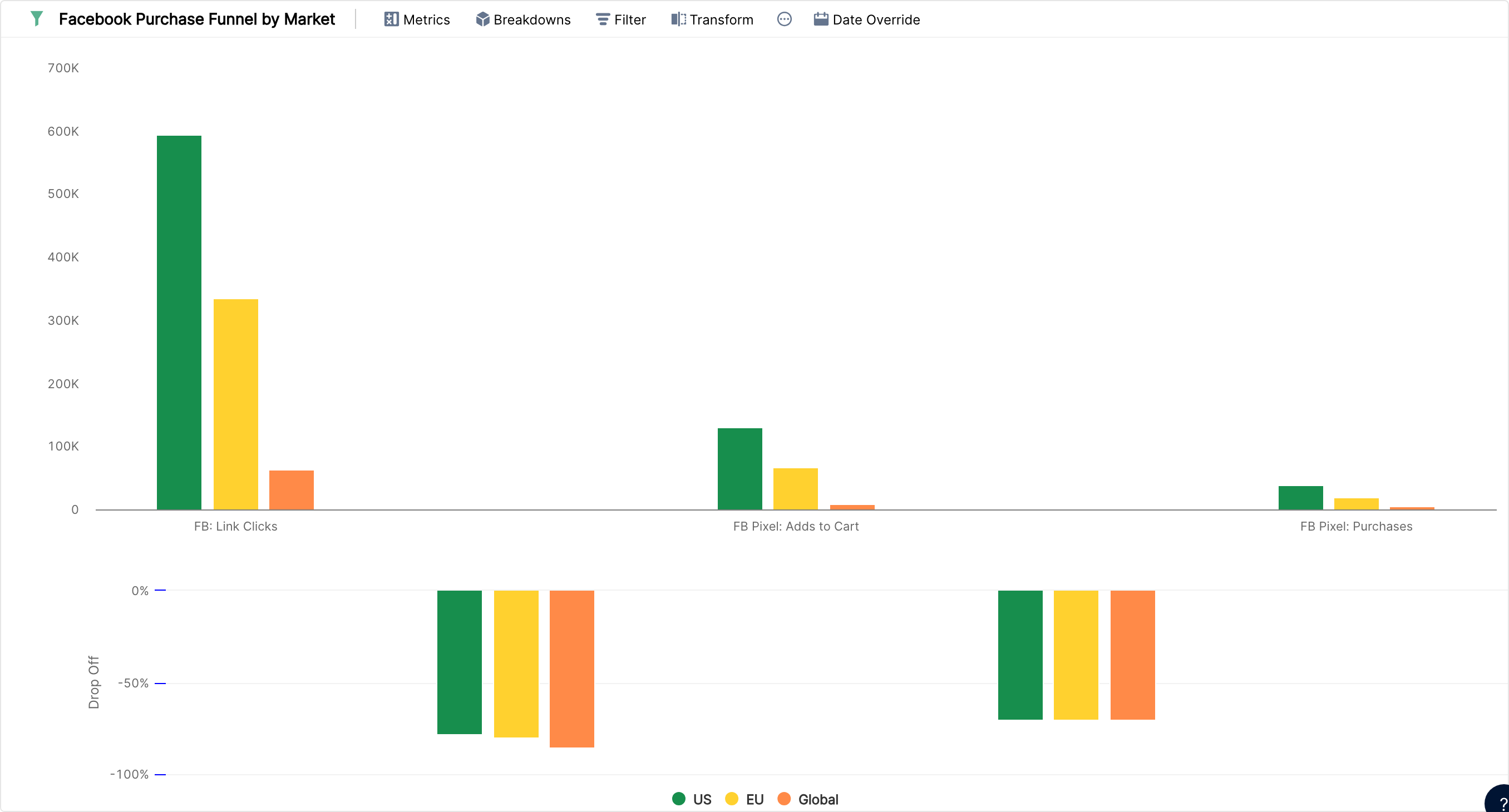Click the green US bar for Adds to Cart

739,469
